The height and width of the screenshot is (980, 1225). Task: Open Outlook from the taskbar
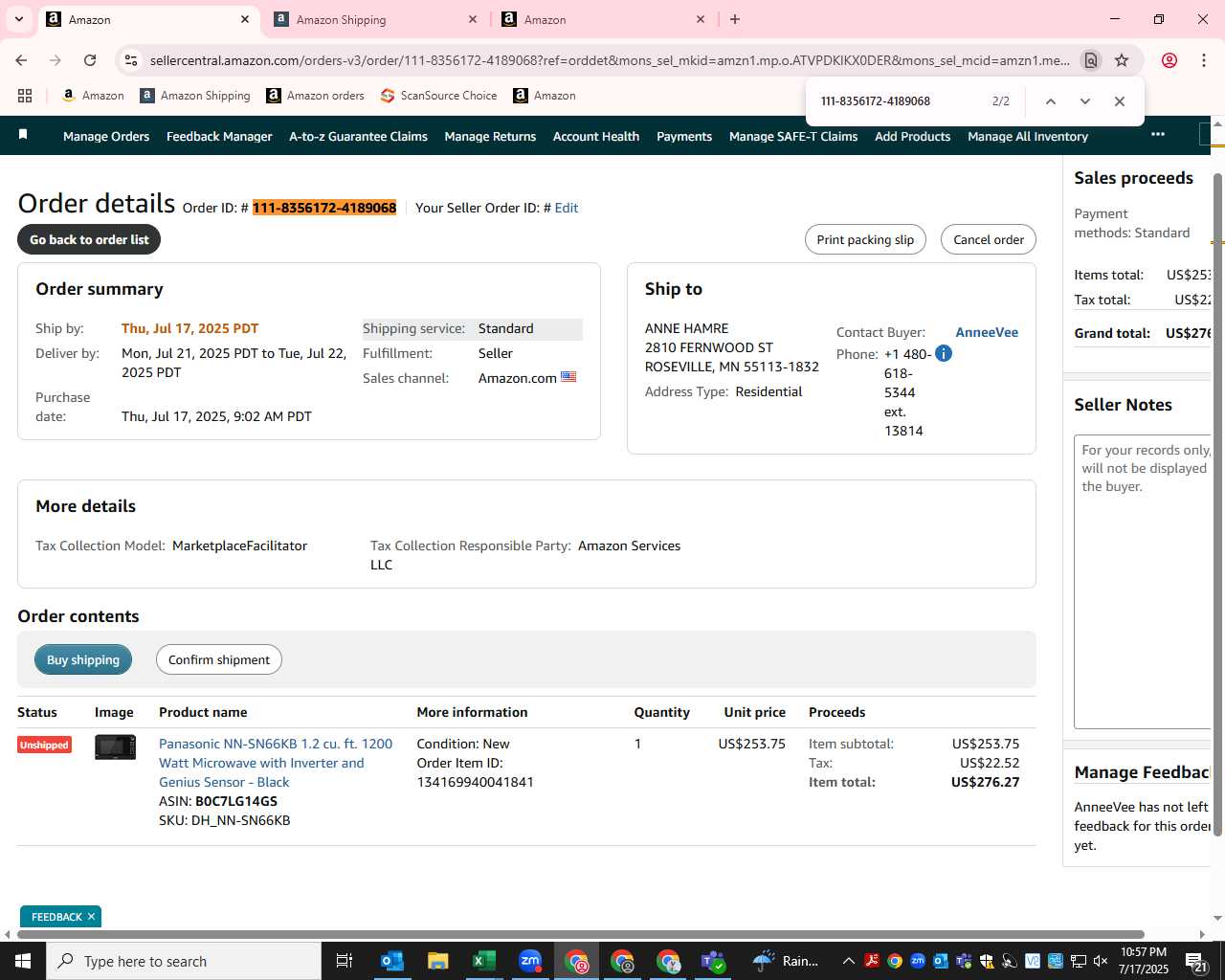[x=392, y=961]
